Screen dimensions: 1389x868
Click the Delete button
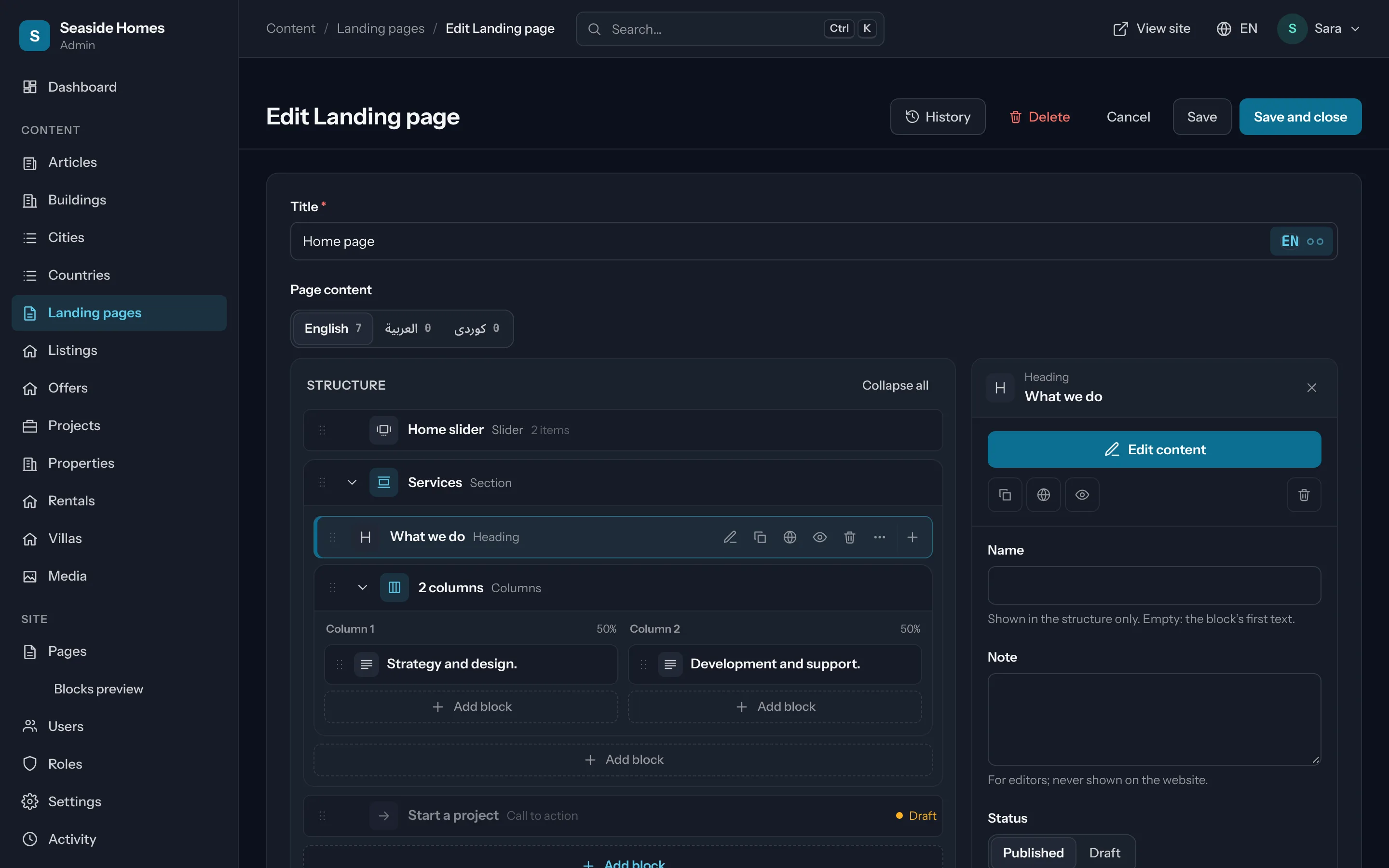point(1039,117)
